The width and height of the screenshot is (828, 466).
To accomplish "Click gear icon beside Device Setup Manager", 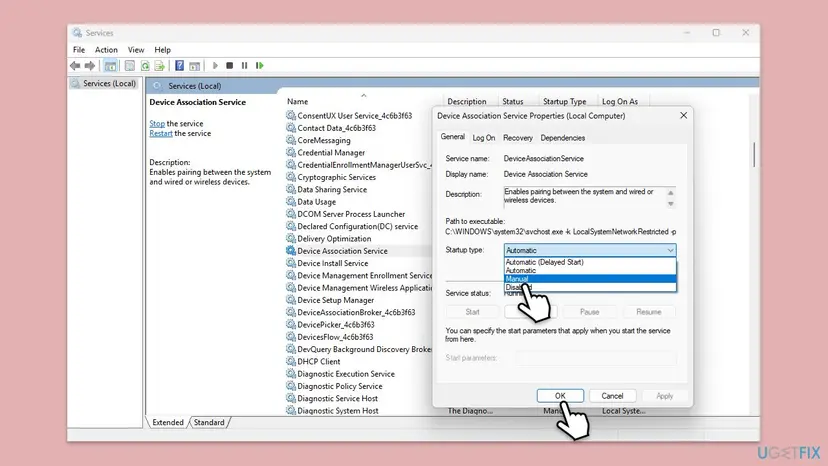I will point(291,300).
